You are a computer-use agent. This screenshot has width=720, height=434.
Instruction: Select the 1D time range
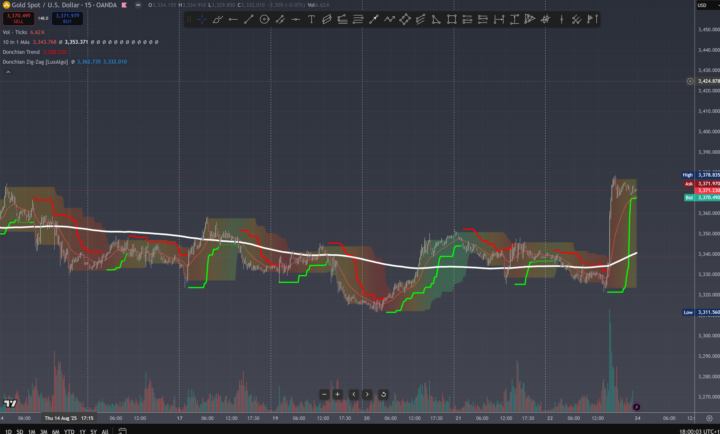click(8, 431)
